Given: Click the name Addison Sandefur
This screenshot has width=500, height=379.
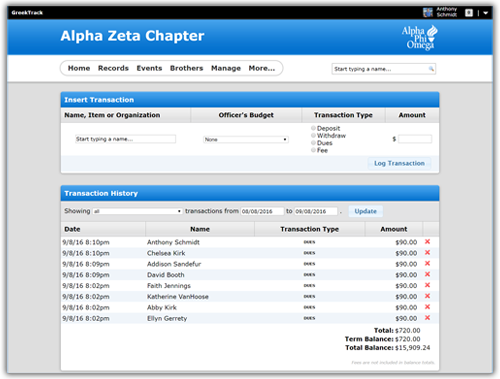Looking at the screenshot, I should [x=174, y=264].
